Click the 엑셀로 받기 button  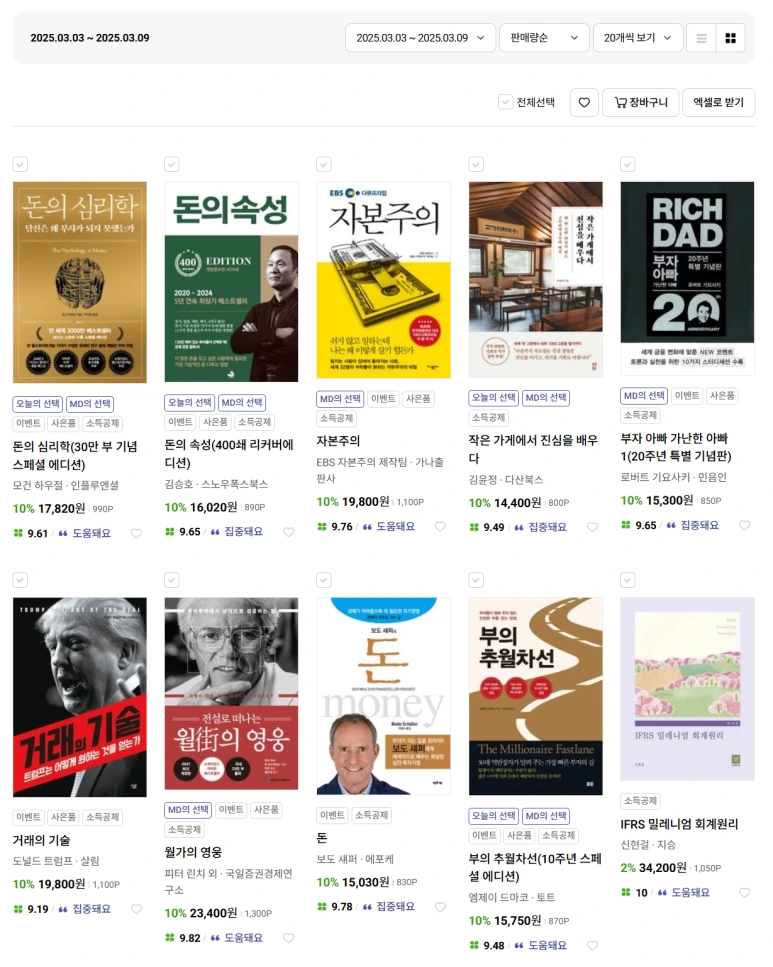(x=718, y=102)
